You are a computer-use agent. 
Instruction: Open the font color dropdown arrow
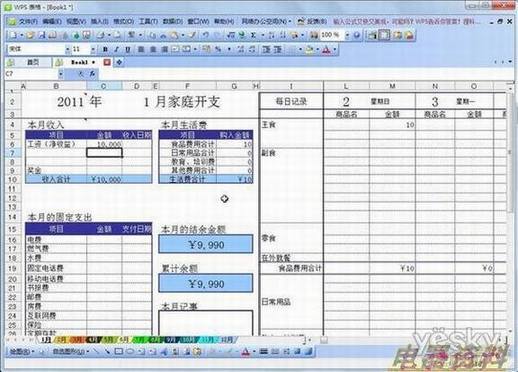(x=335, y=50)
